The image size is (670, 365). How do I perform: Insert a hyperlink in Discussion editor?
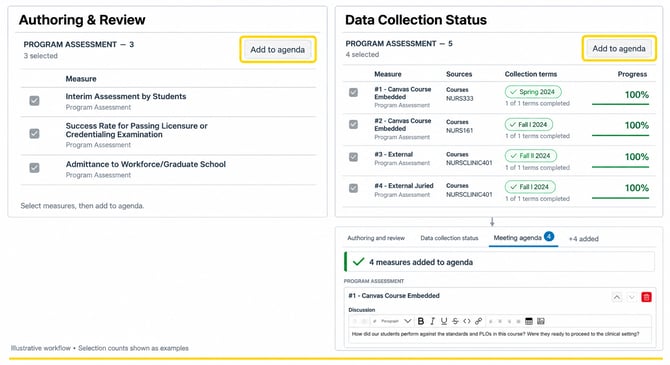(x=479, y=321)
